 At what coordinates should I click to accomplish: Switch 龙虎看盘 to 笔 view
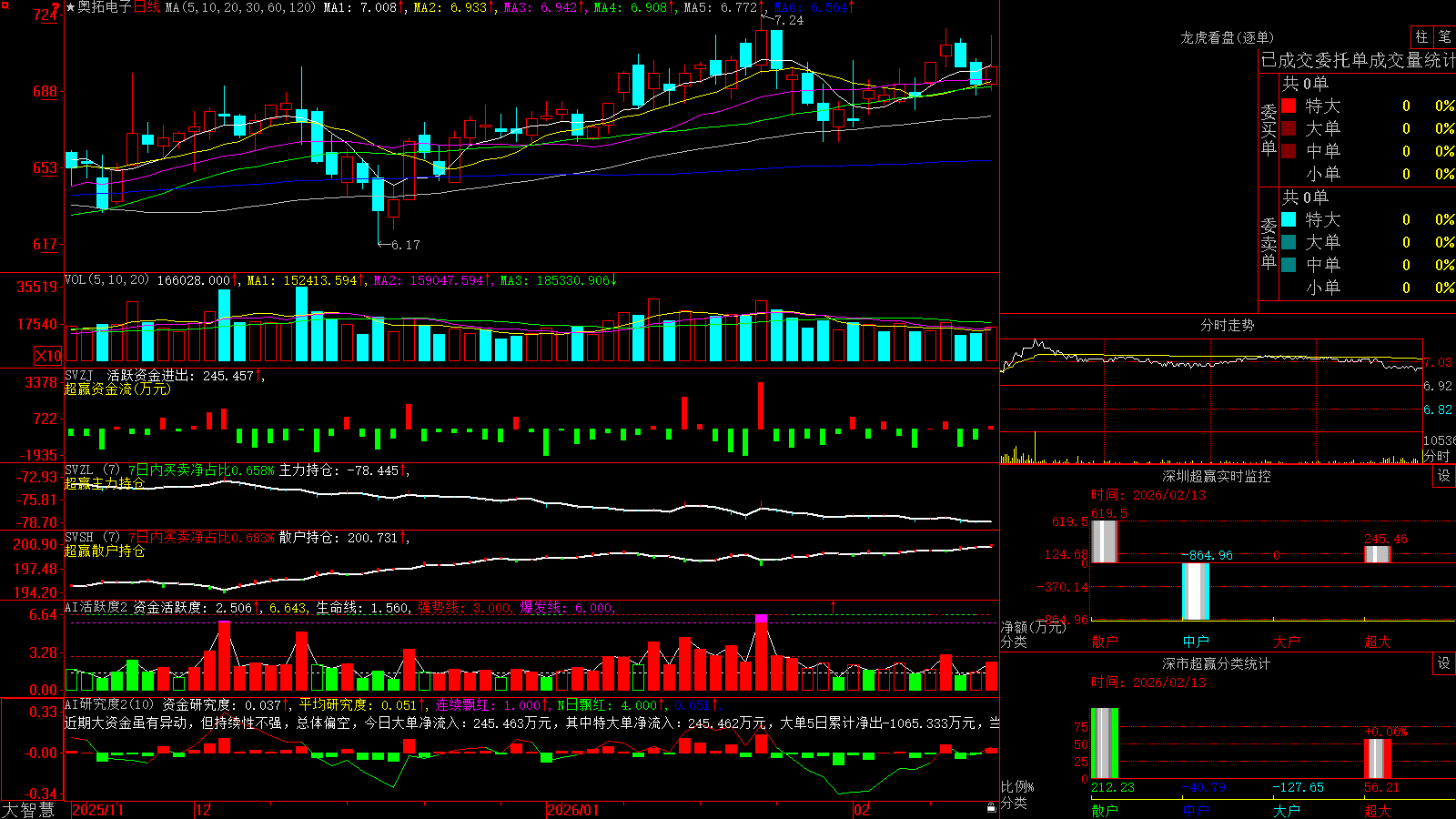click(x=1444, y=36)
